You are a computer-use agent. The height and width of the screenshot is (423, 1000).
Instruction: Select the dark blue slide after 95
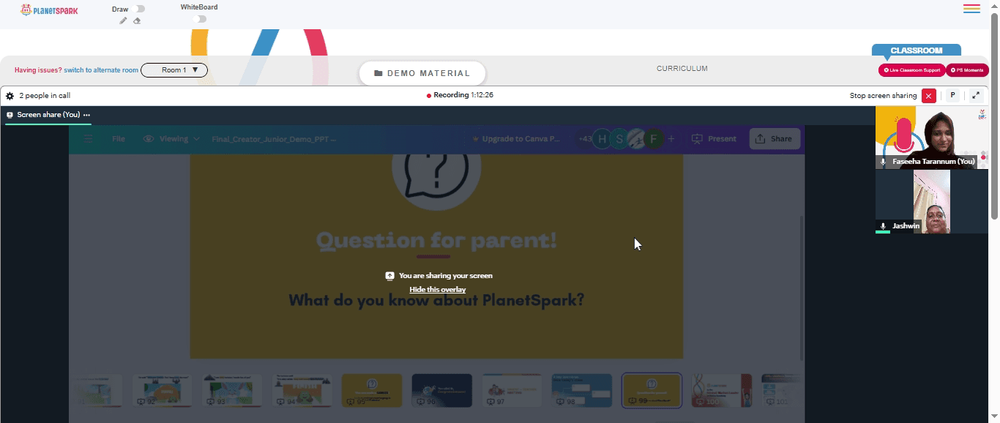tap(442, 390)
